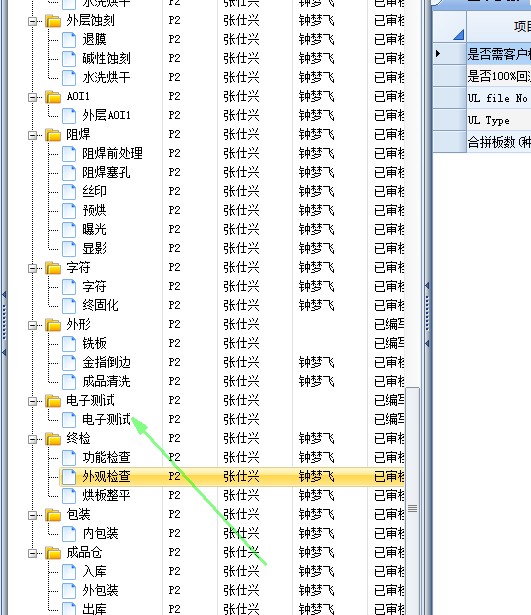This screenshot has height=615, width=531.
Task: Click the vertical scrollbar thumb of the tree list
Action: [412, 509]
